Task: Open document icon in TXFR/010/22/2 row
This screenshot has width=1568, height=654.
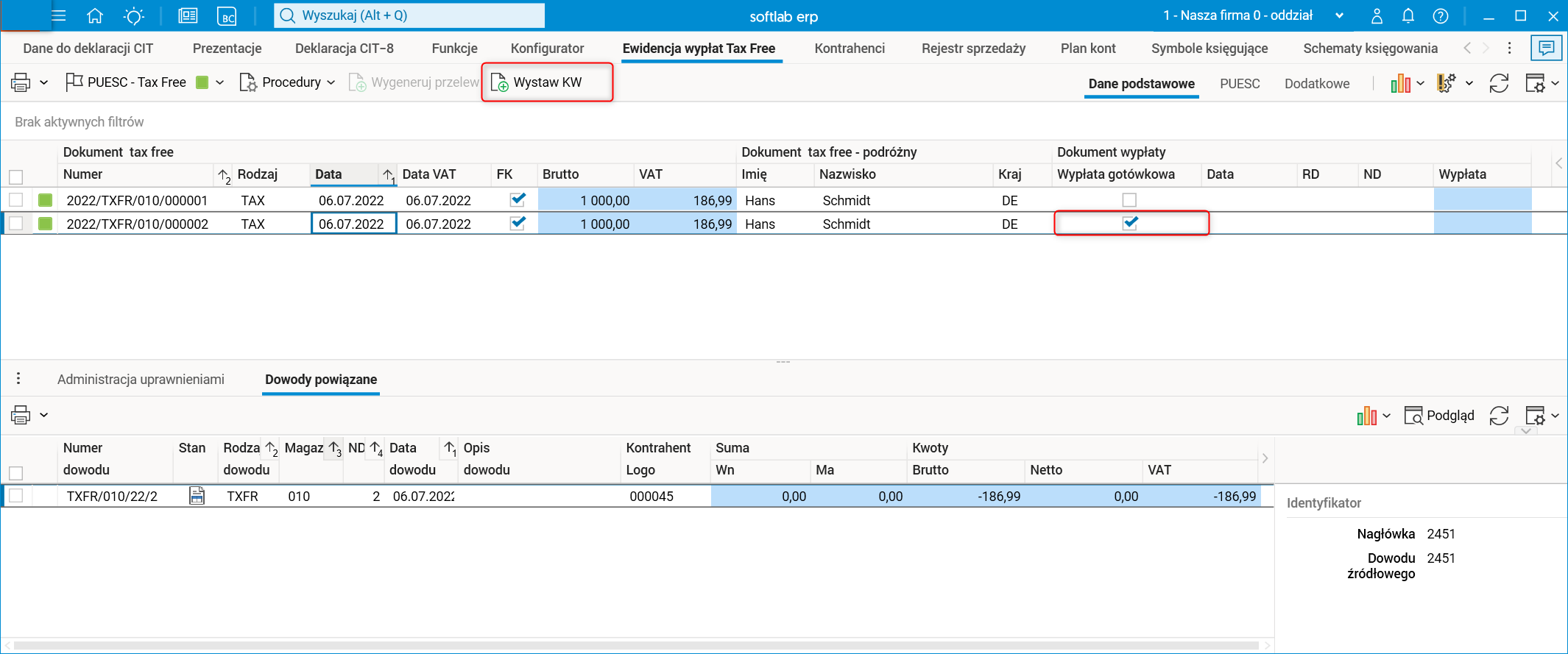Action: [x=197, y=496]
